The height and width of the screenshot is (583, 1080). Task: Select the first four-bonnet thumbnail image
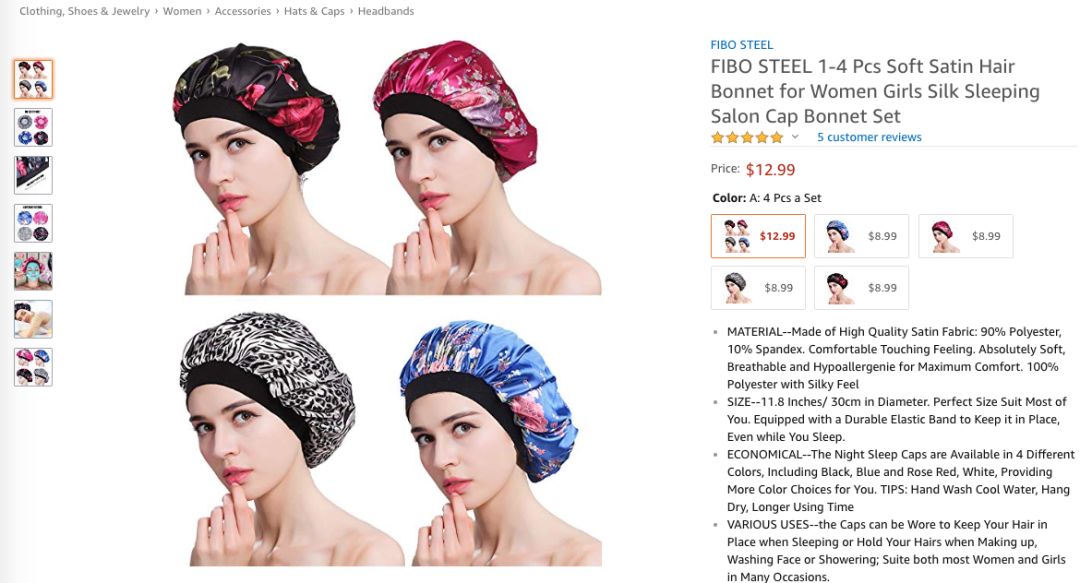(x=33, y=79)
